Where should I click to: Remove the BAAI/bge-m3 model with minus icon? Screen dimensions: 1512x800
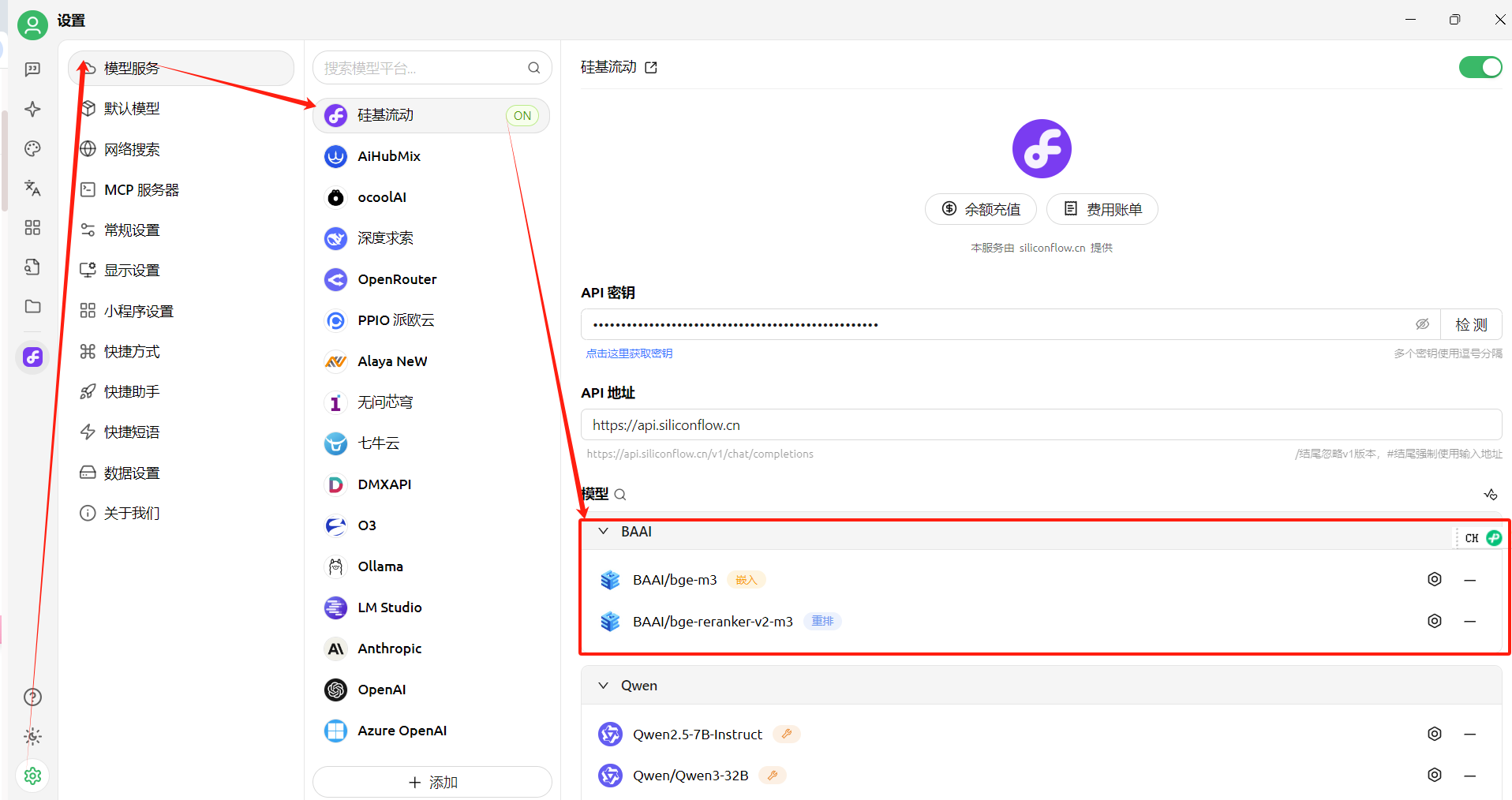(1470, 580)
